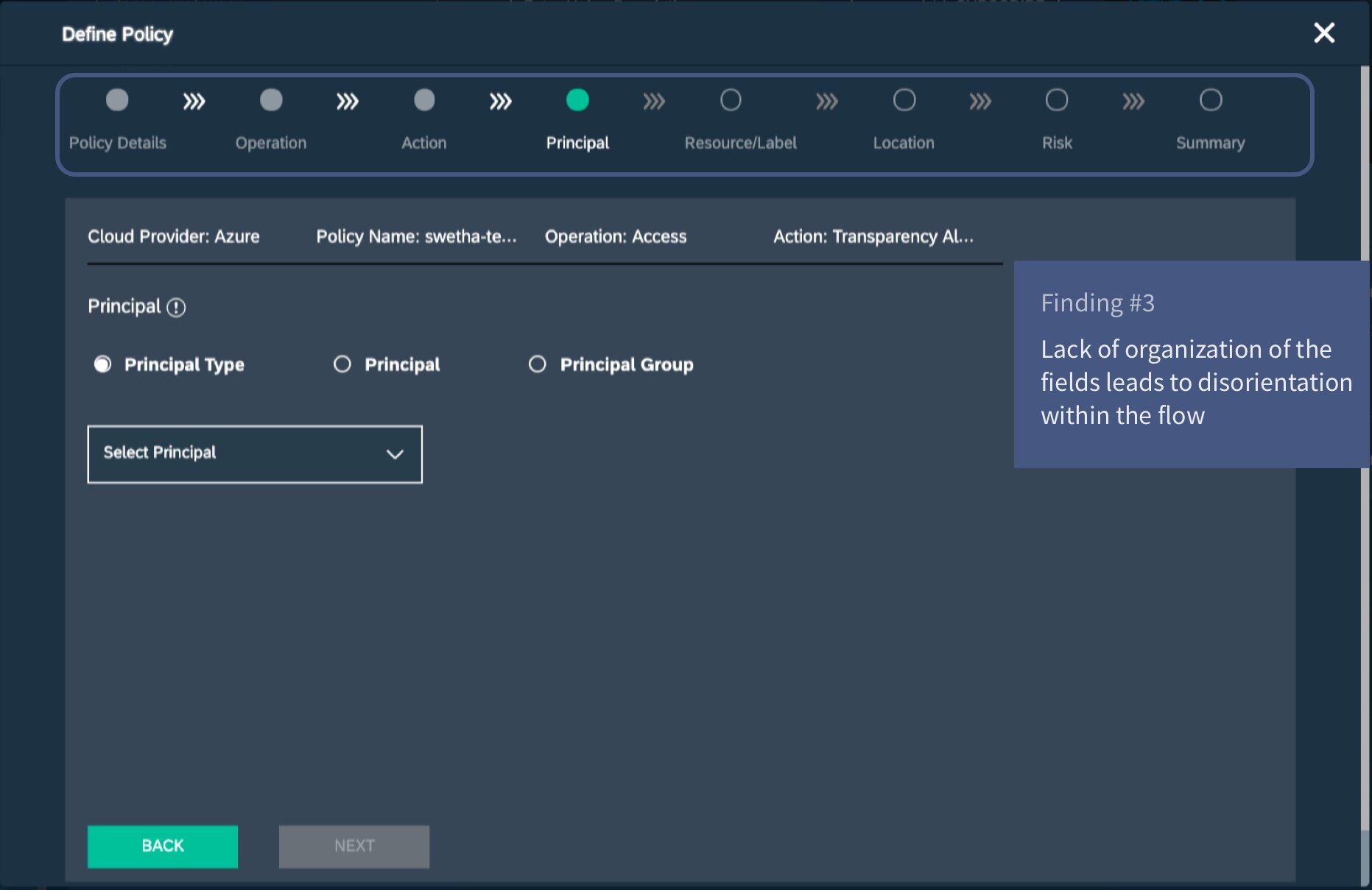Click the Action step circle
1372x890 pixels.
(424, 100)
